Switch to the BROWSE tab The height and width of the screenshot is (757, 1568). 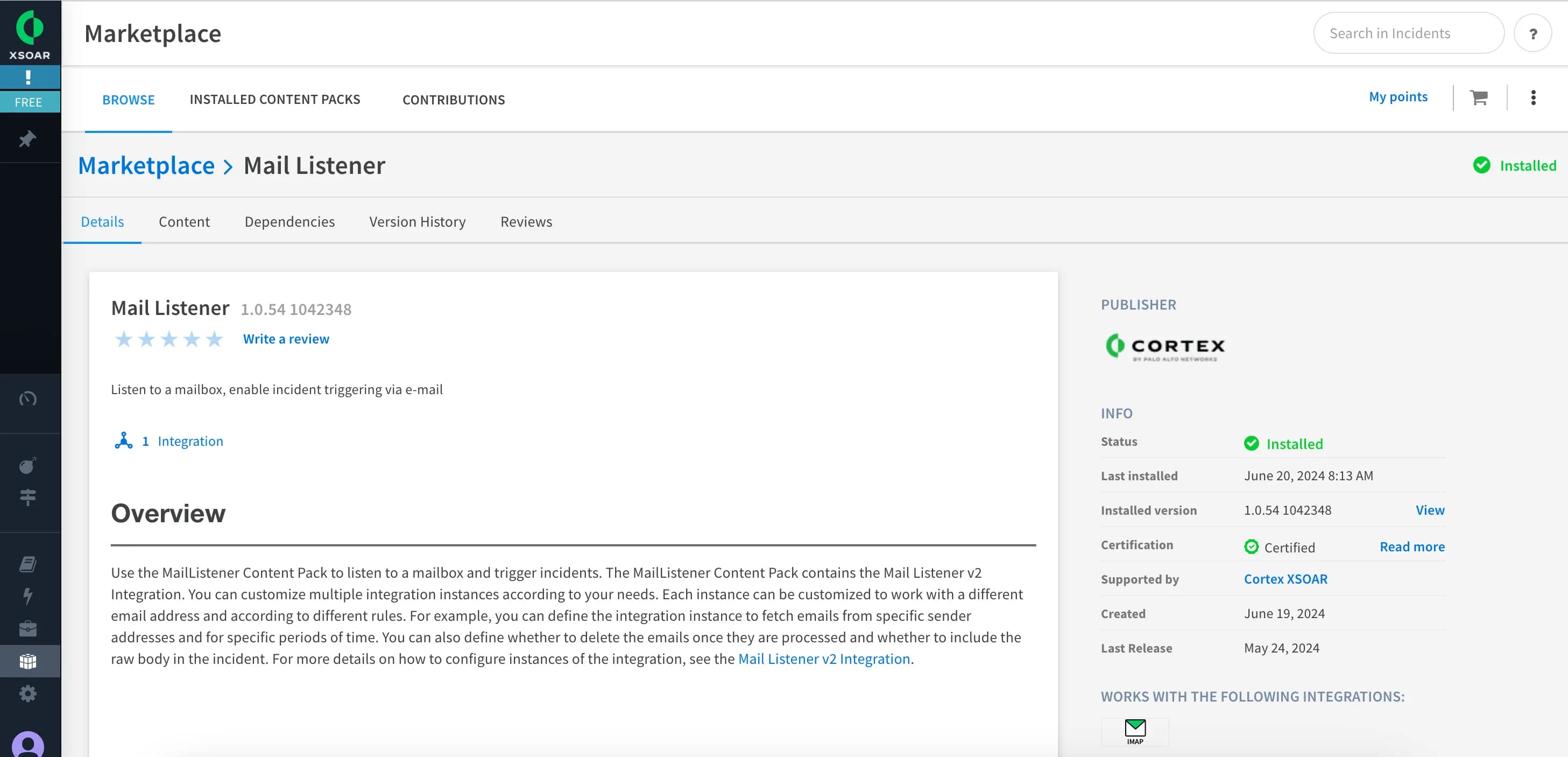[x=129, y=100]
